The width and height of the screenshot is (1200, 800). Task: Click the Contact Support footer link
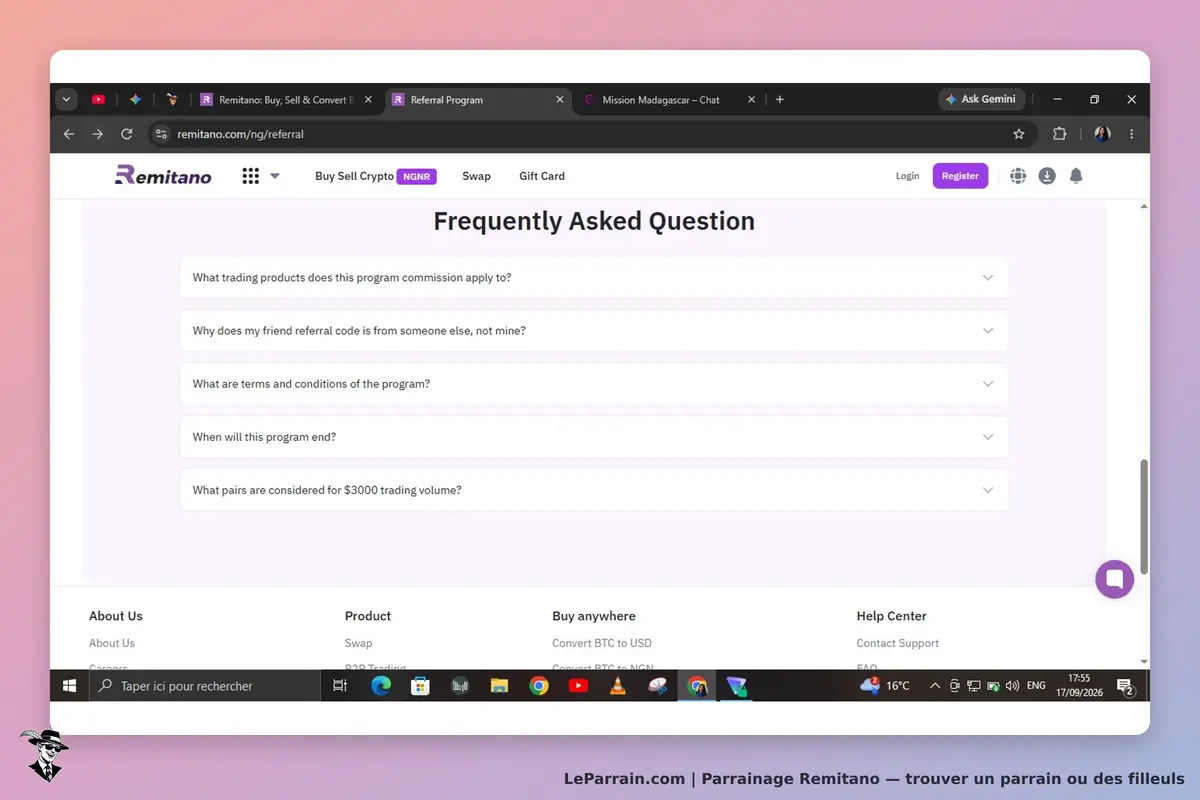898,643
